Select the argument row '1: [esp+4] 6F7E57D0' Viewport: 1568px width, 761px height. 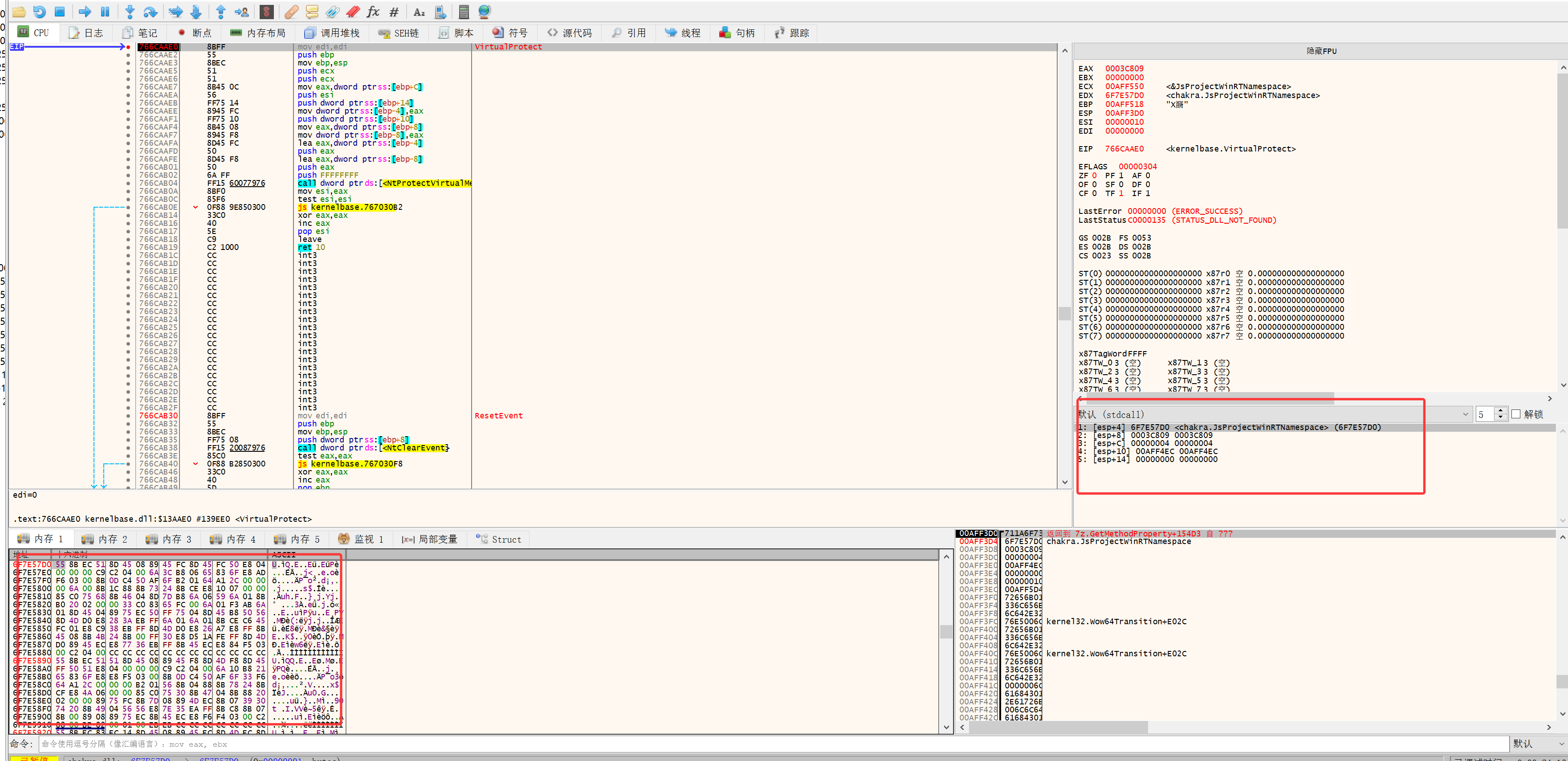click(1315, 427)
